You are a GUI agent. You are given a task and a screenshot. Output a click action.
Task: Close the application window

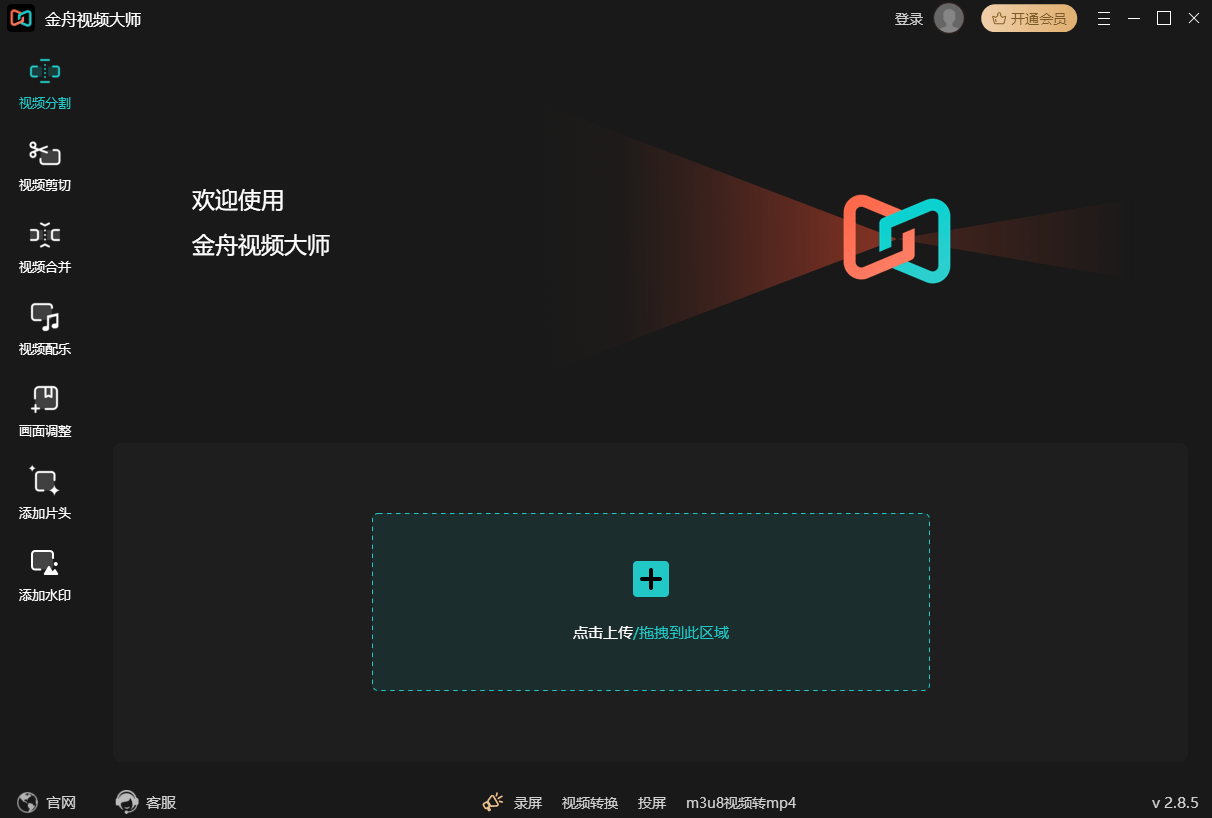click(x=1194, y=18)
